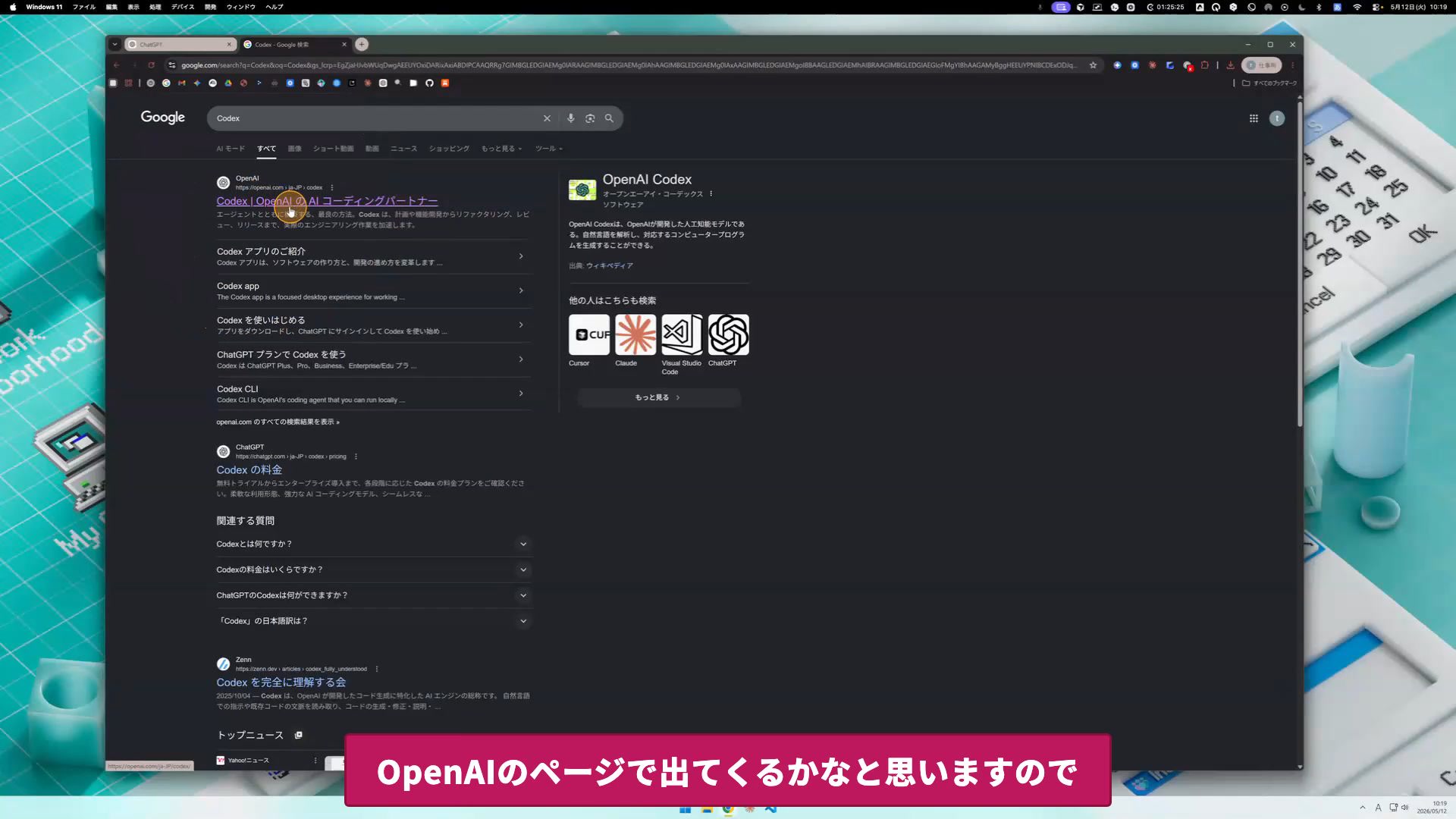Viewport: 1456px width, 819px height.
Task: Switch to the ニュース results tab
Action: 403,149
